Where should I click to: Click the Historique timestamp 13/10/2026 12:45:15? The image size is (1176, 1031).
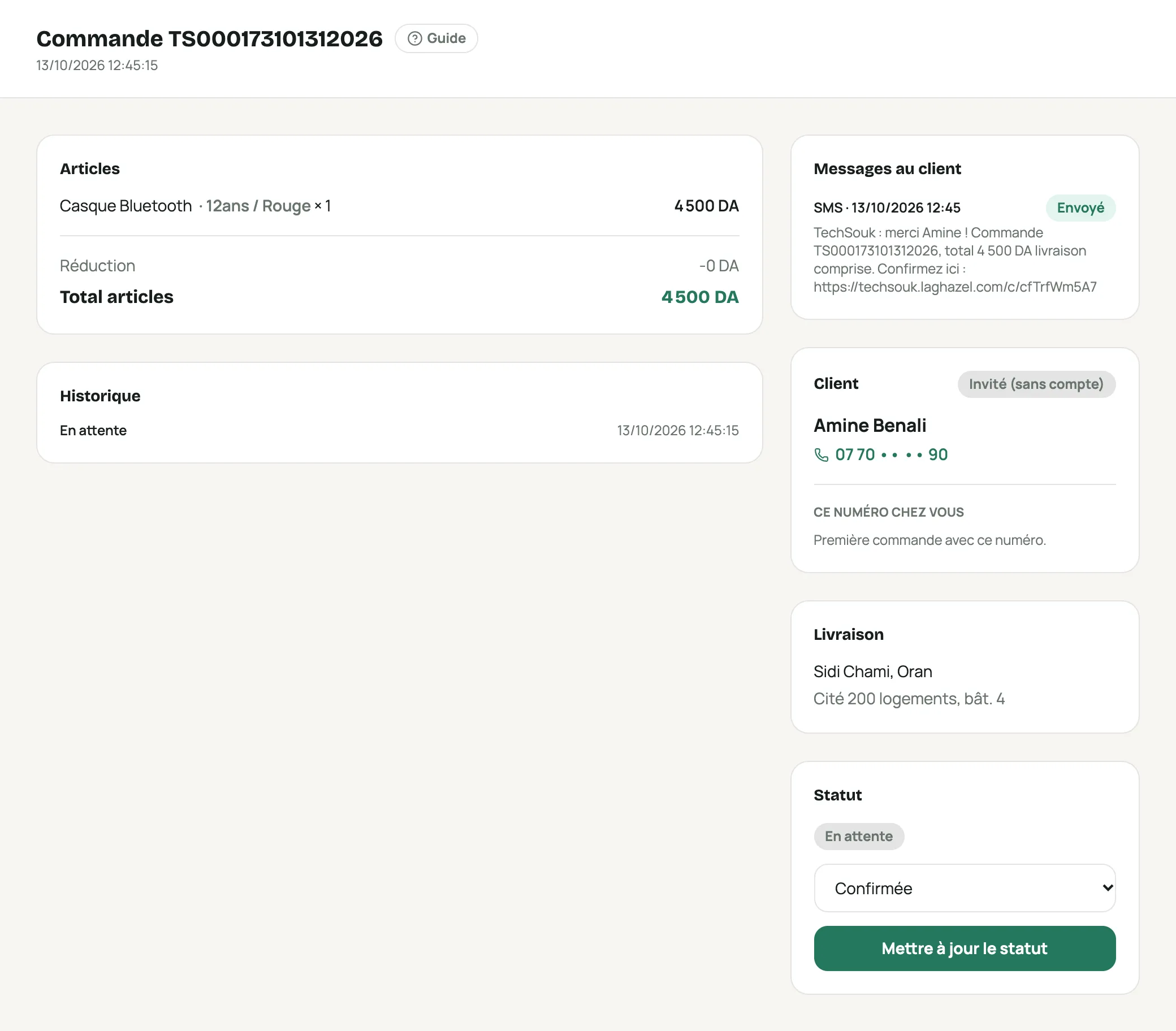tap(678, 430)
